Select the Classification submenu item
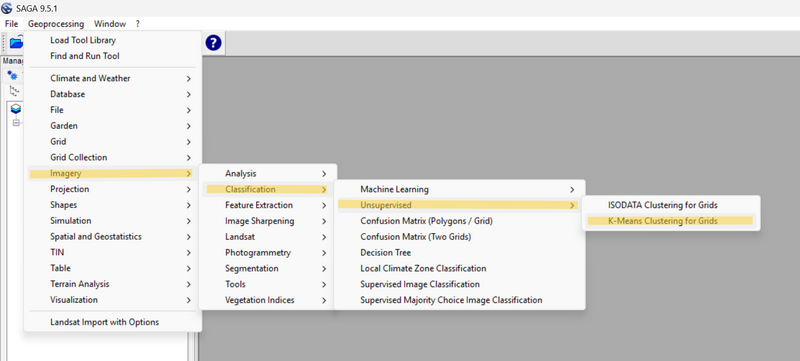The image size is (800, 361). point(267,190)
